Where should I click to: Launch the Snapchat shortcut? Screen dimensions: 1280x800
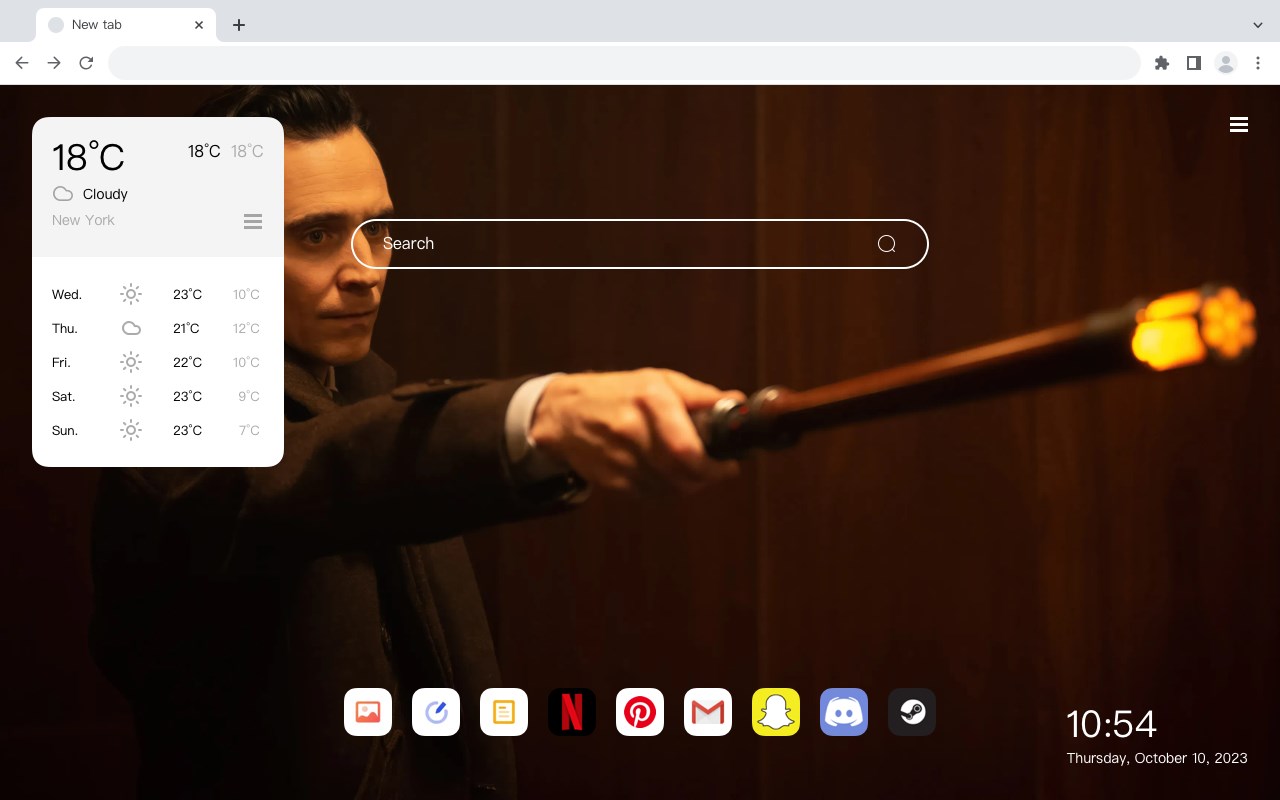click(x=776, y=712)
